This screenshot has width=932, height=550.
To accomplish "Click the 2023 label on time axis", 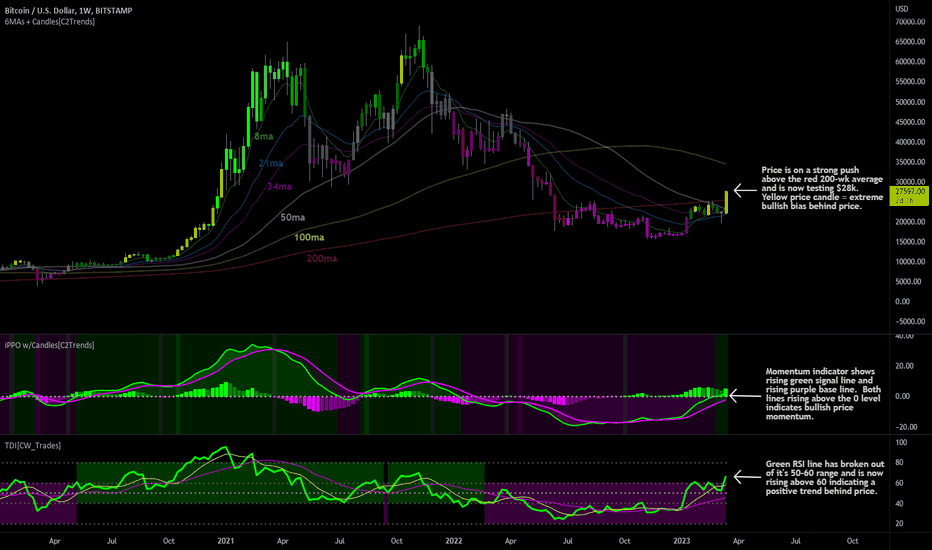I will [x=682, y=541].
